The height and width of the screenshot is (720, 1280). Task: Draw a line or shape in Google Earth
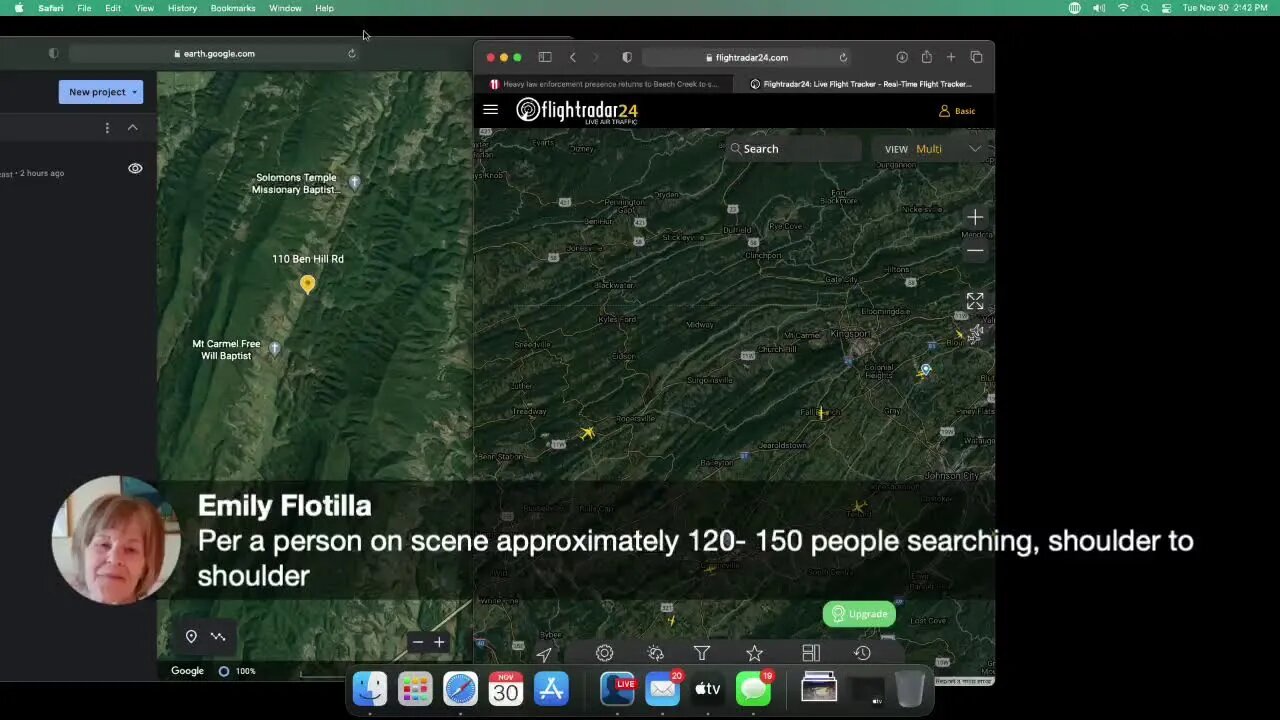click(x=218, y=637)
